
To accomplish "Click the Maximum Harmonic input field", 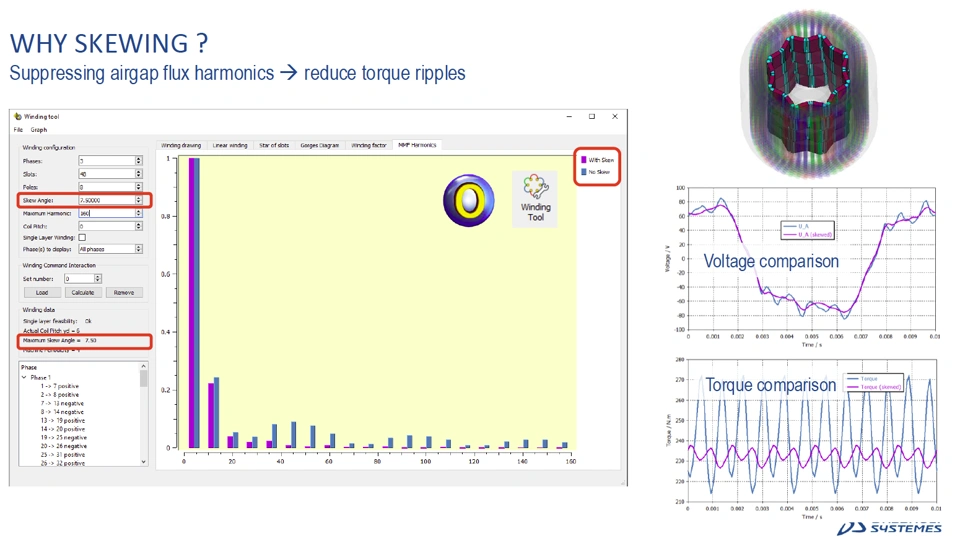I will pyautogui.click(x=107, y=213).
